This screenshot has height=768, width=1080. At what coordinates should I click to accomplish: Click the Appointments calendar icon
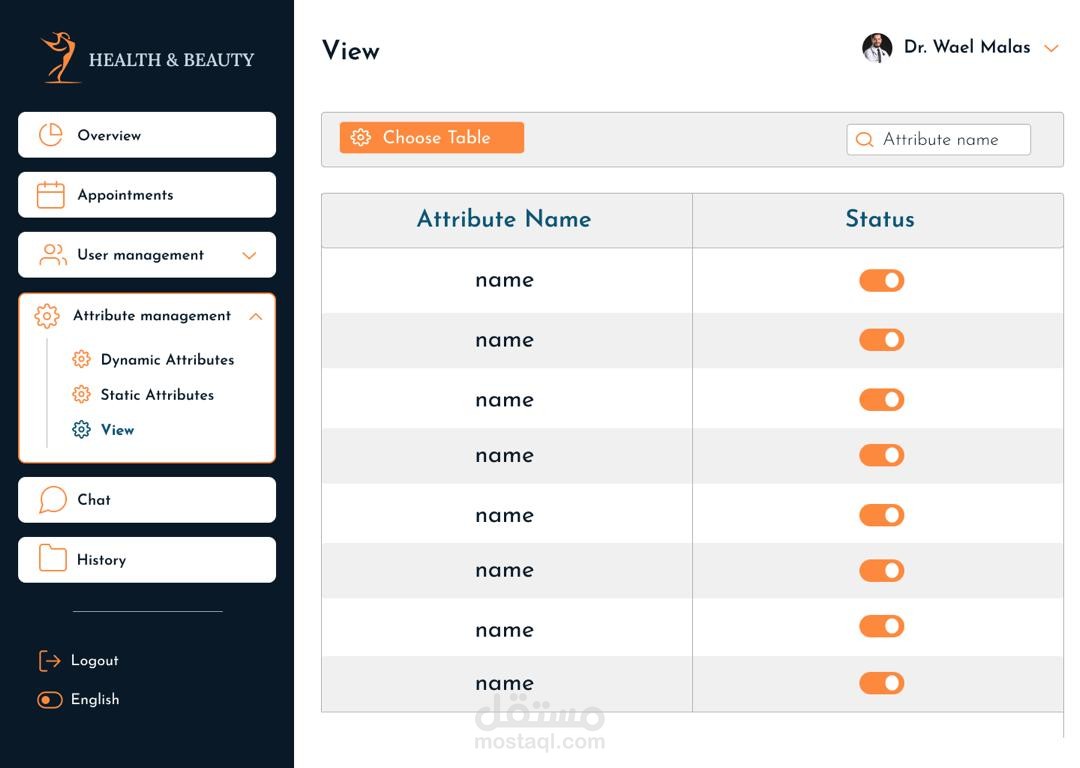50,195
